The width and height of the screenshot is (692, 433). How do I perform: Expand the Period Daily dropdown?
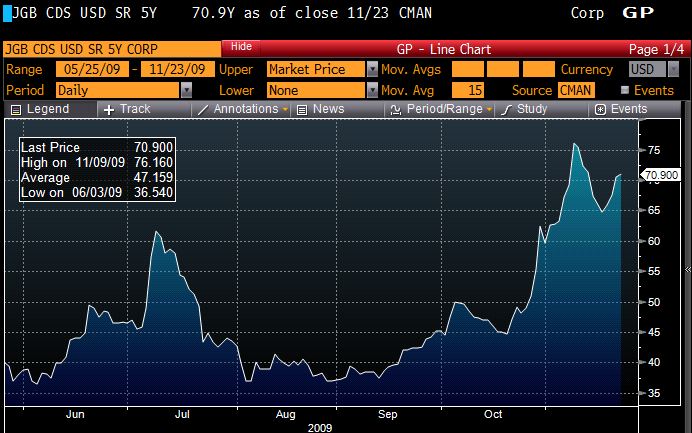coord(186,90)
